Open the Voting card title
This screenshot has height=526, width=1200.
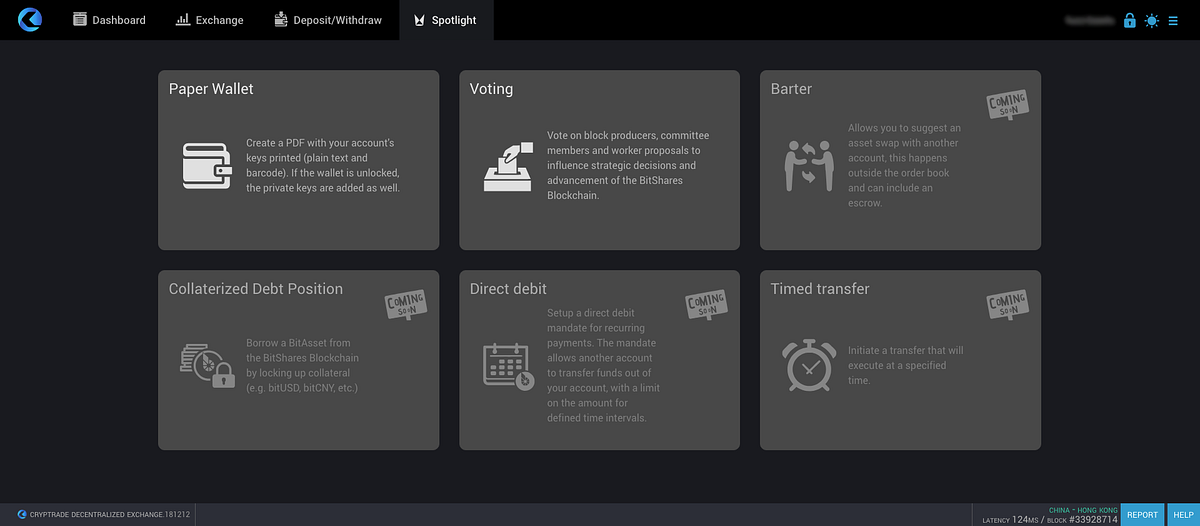pyautogui.click(x=491, y=89)
